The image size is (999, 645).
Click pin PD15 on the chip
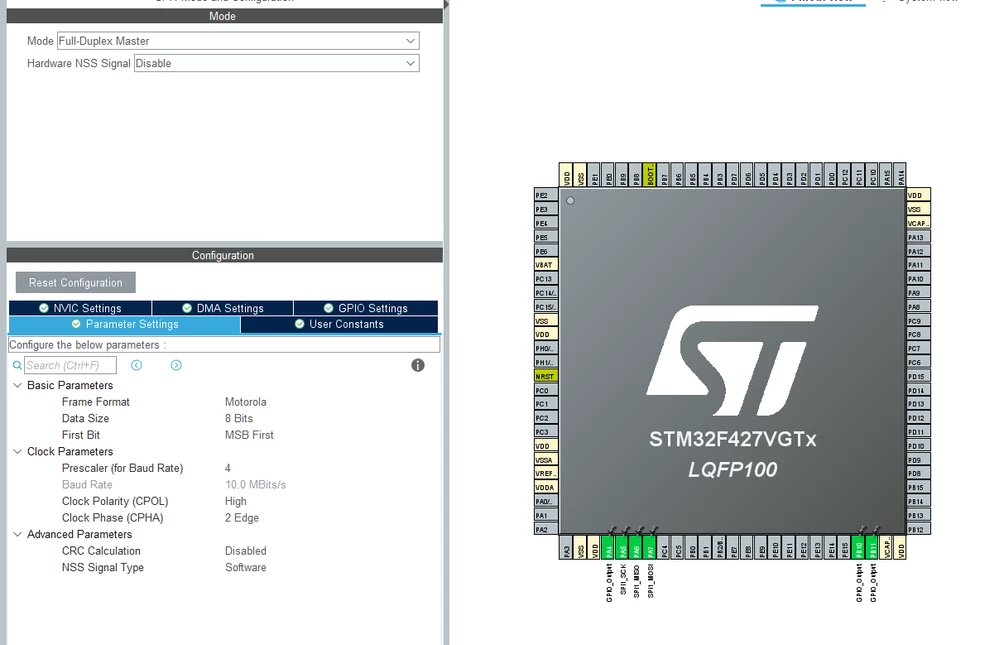pyautogui.click(x=919, y=376)
